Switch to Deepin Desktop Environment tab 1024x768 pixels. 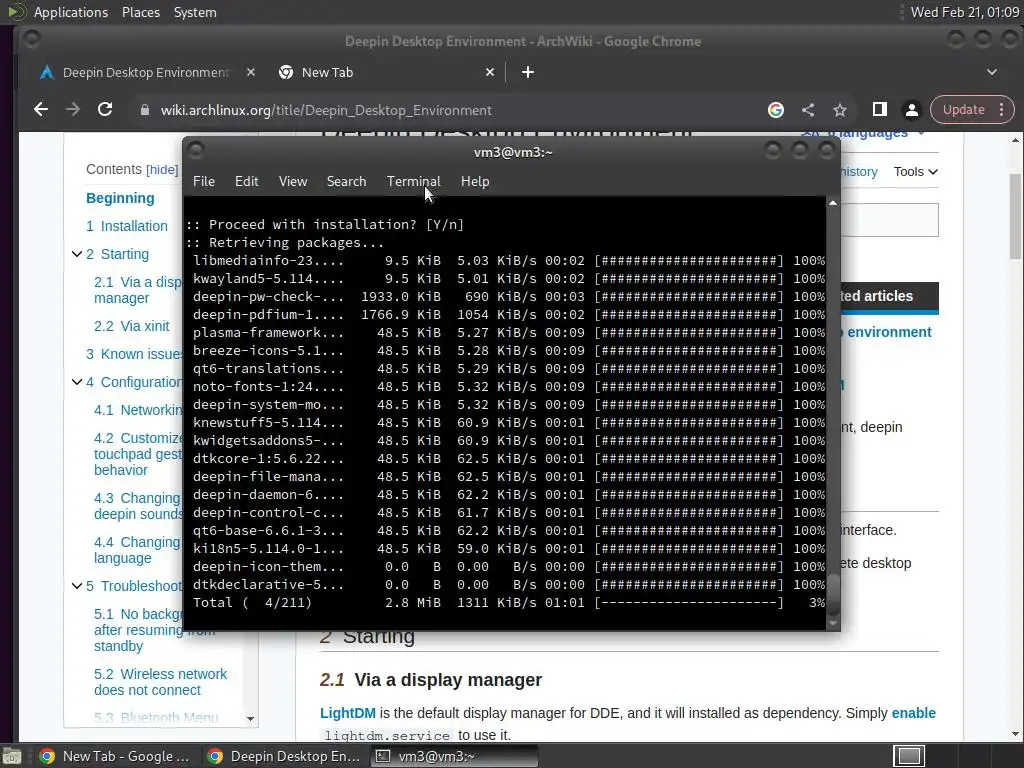(x=146, y=72)
